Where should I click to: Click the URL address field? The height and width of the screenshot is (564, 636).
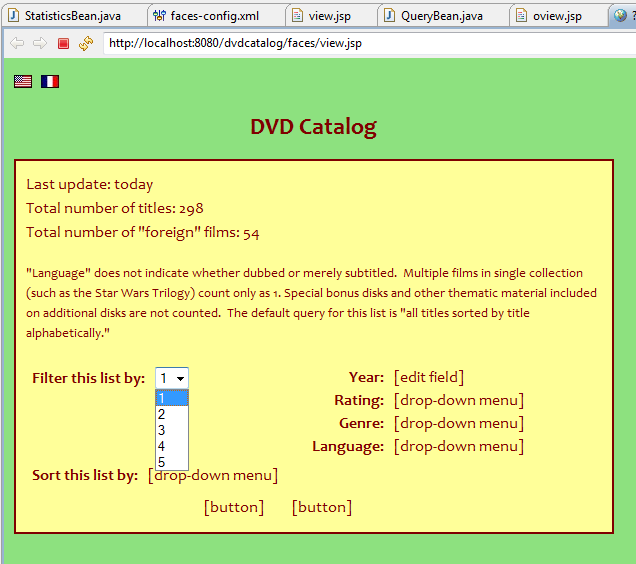click(370, 43)
